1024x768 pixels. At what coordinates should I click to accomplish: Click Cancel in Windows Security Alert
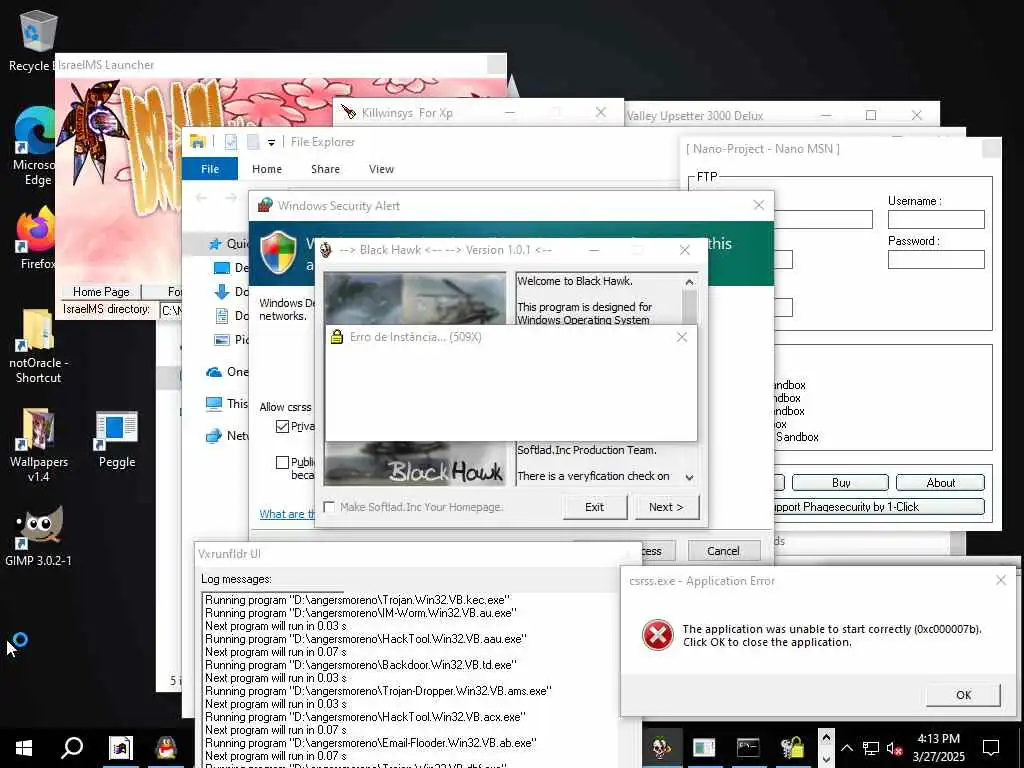click(724, 551)
